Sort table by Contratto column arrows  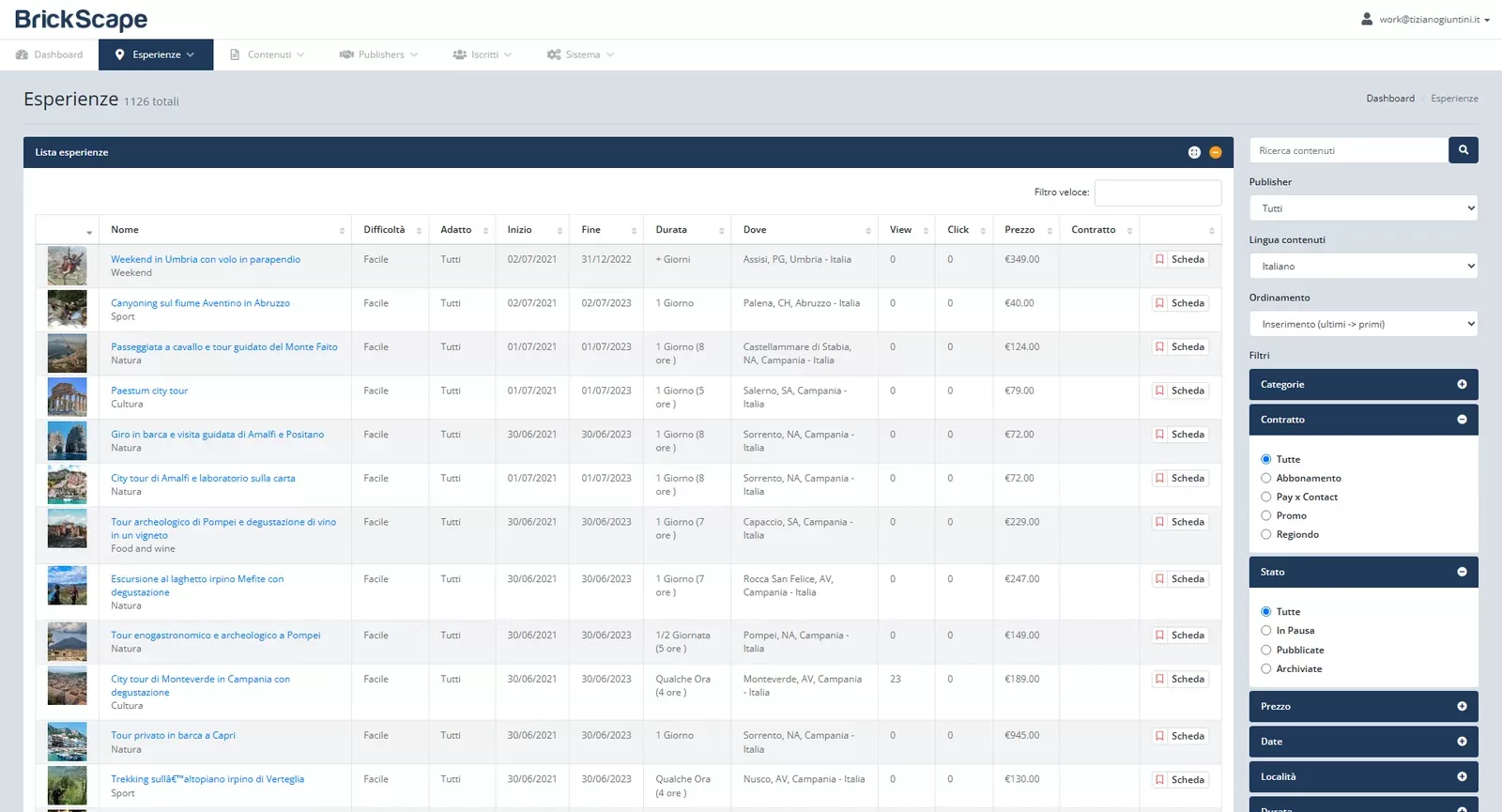pyautogui.click(x=1129, y=231)
